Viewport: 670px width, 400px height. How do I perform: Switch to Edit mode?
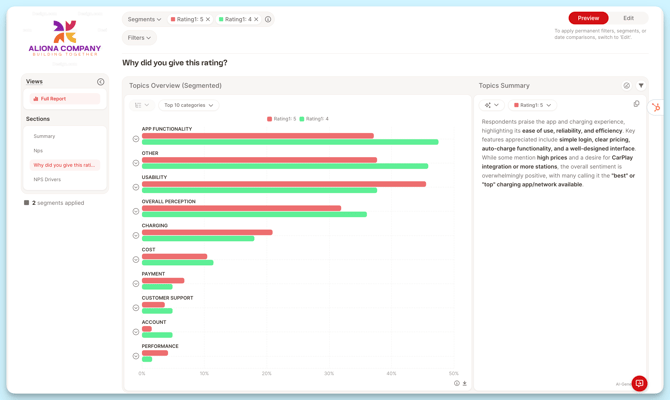(x=628, y=18)
